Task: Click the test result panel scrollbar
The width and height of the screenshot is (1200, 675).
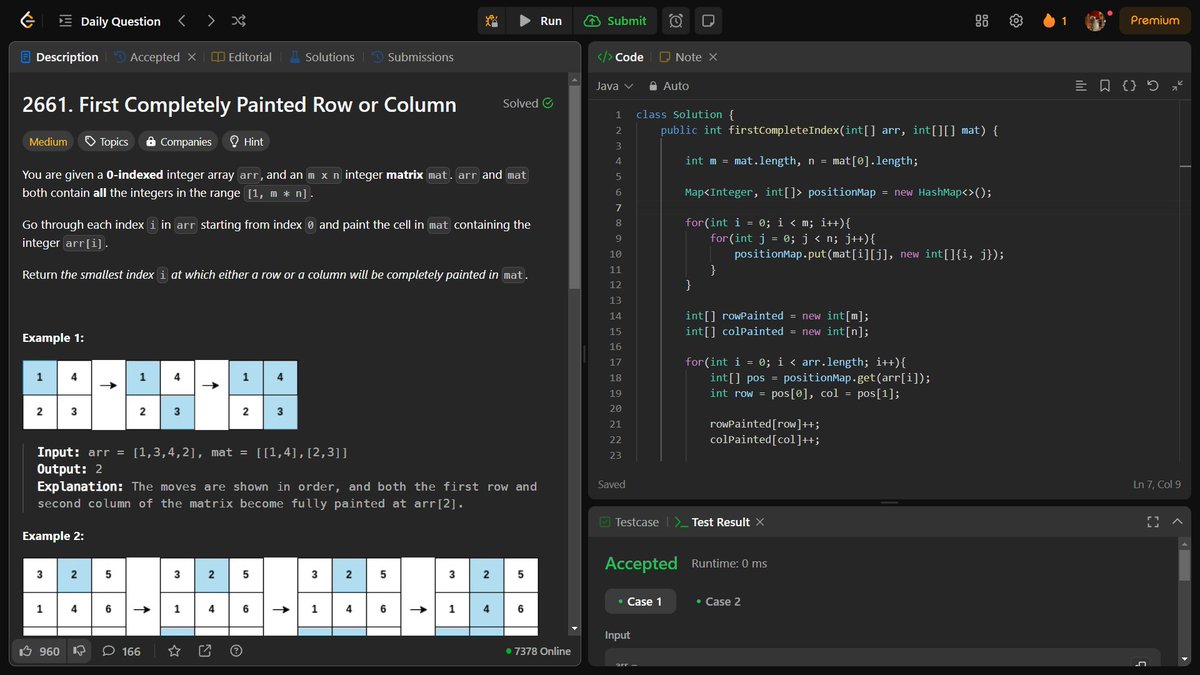Action: tap(1184, 565)
